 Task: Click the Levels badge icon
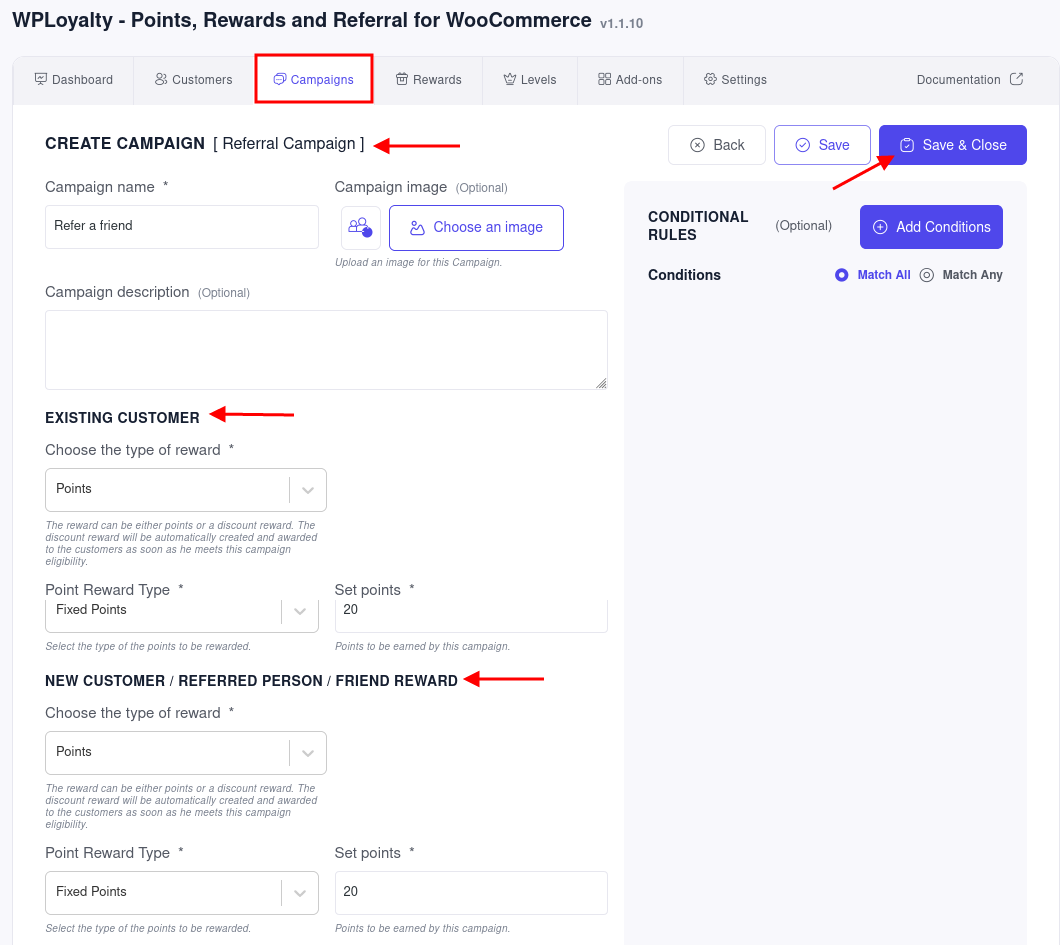click(x=510, y=79)
